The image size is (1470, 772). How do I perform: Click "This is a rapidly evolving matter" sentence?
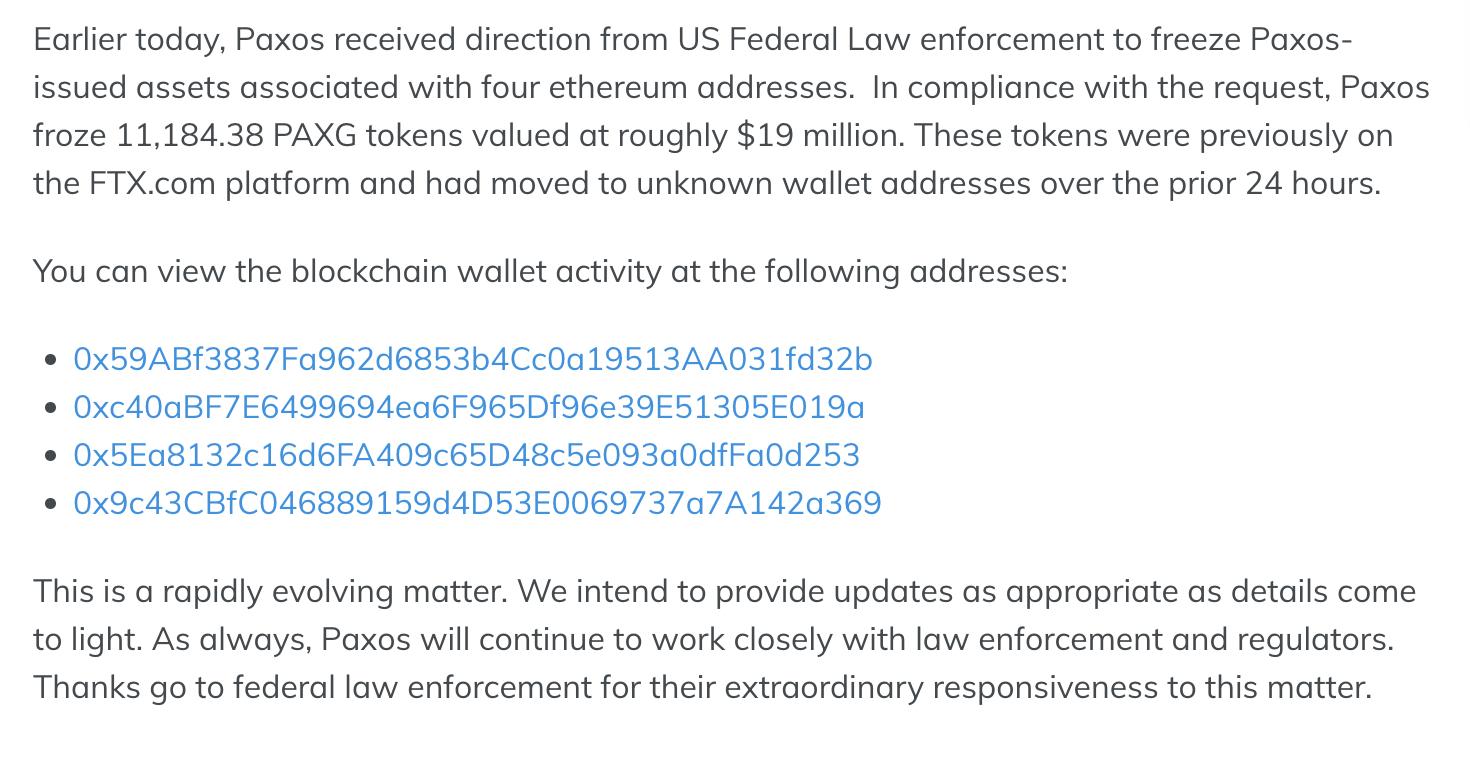coord(270,592)
